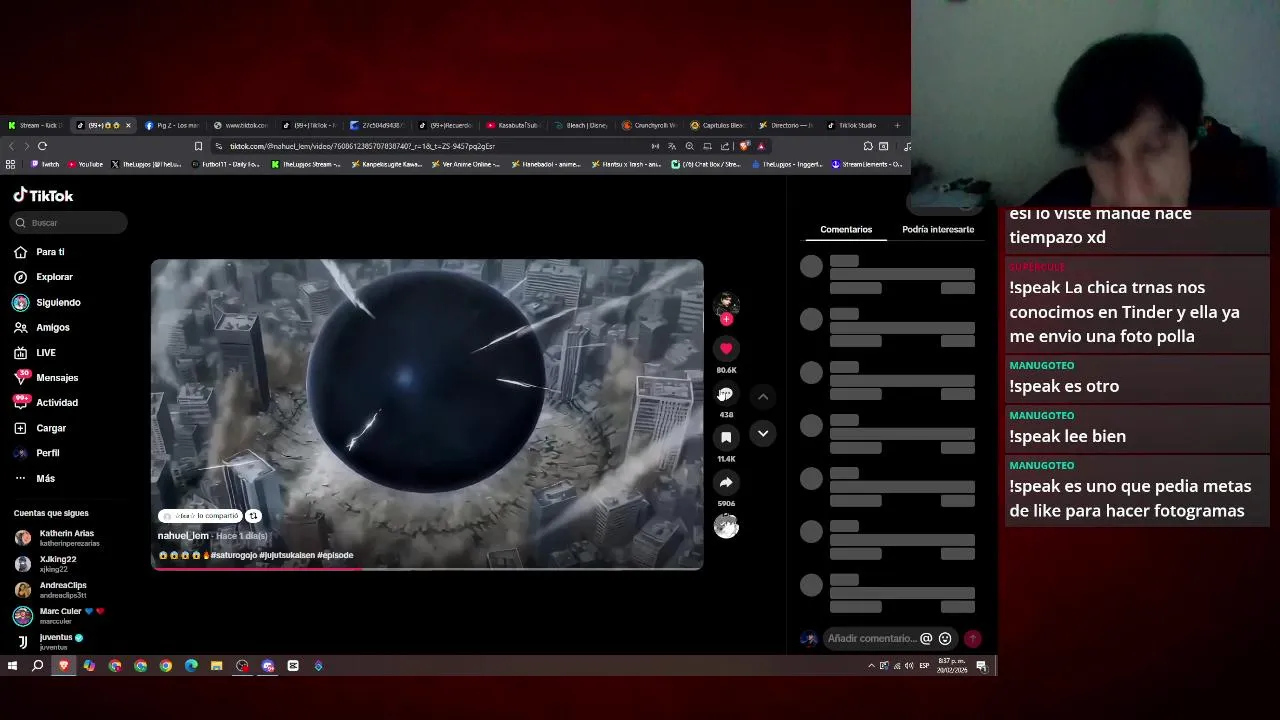Viewport: 1280px width, 720px height.
Task: Click the TikTok logo
Action: click(43, 196)
